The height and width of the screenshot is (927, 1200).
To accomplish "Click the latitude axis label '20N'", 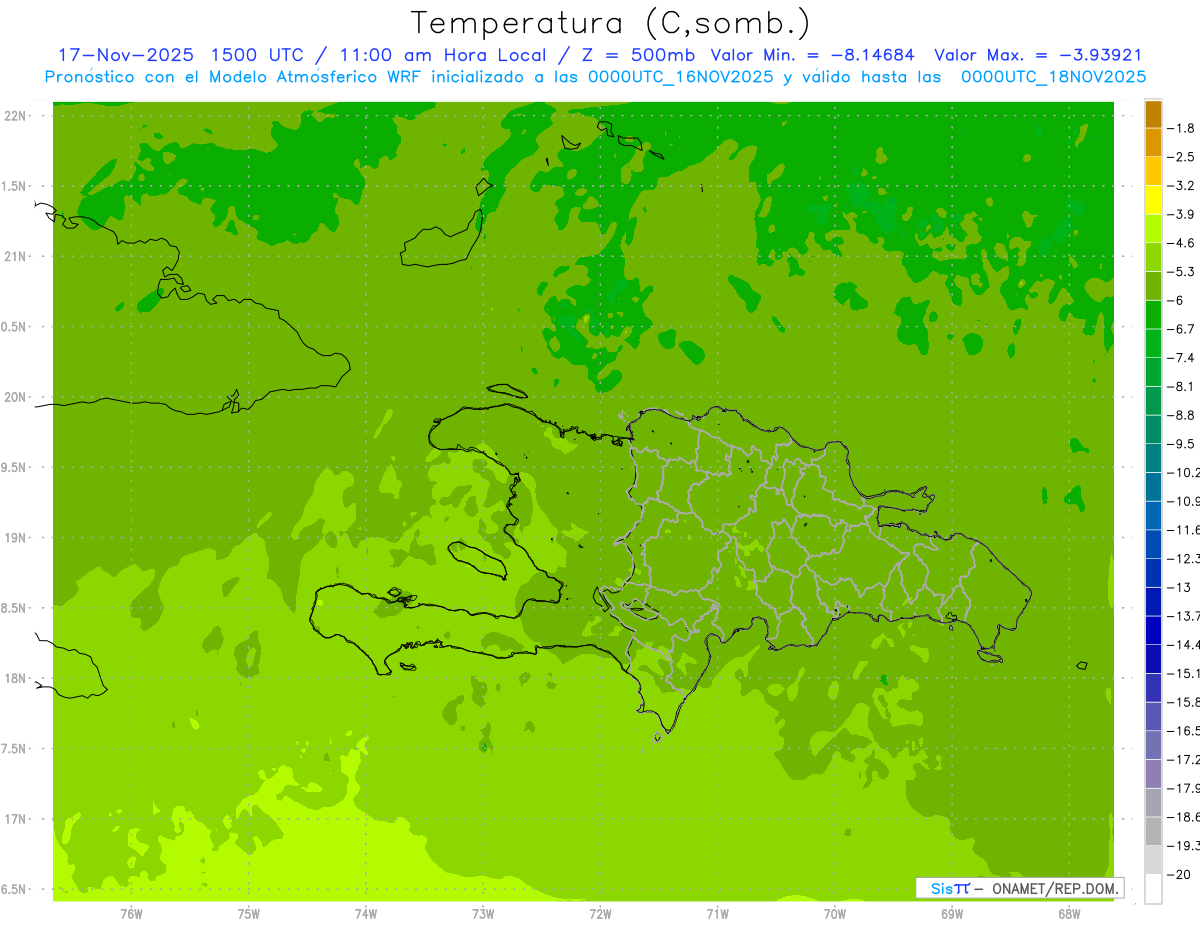I will click(x=14, y=397).
